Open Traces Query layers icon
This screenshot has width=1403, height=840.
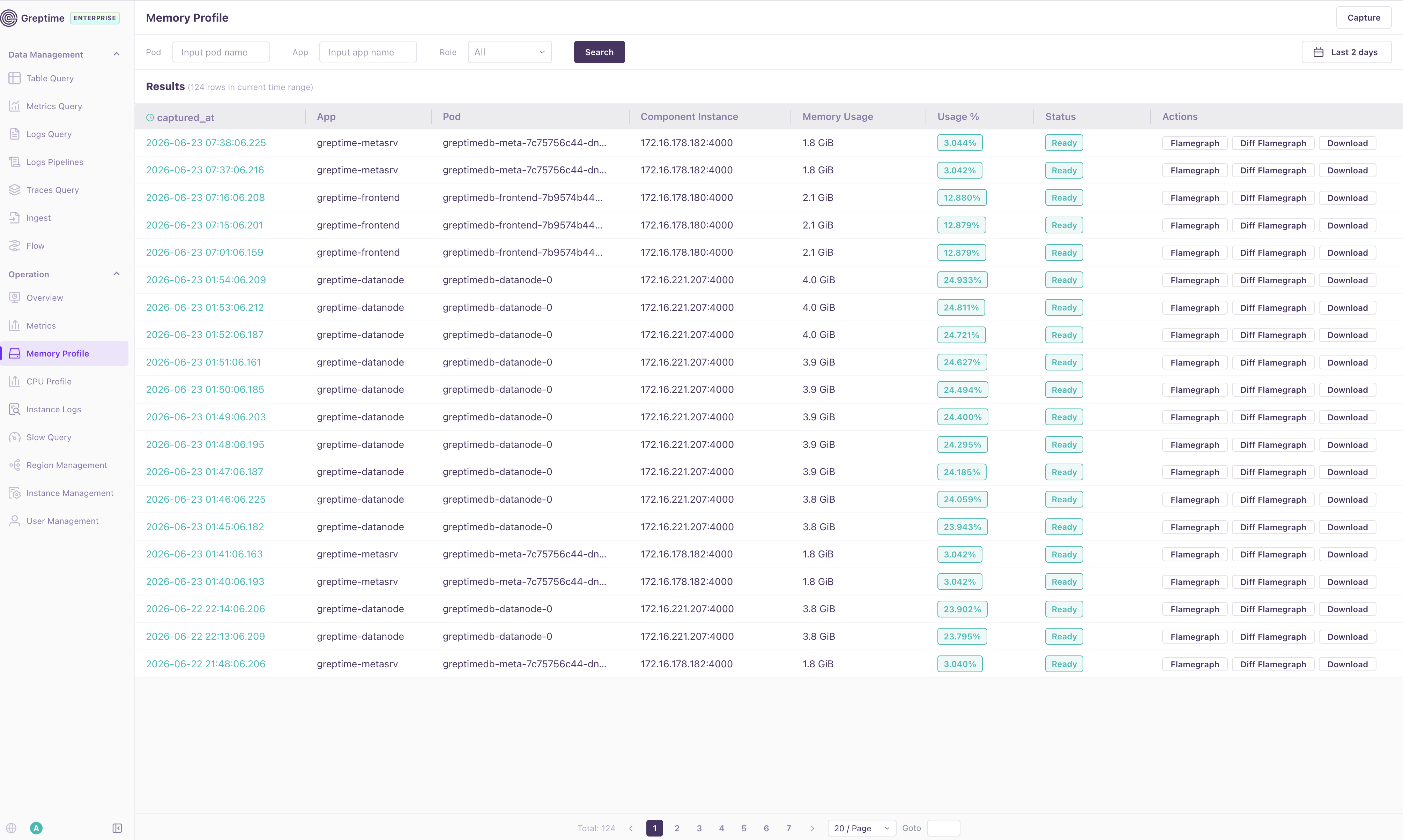(15, 190)
